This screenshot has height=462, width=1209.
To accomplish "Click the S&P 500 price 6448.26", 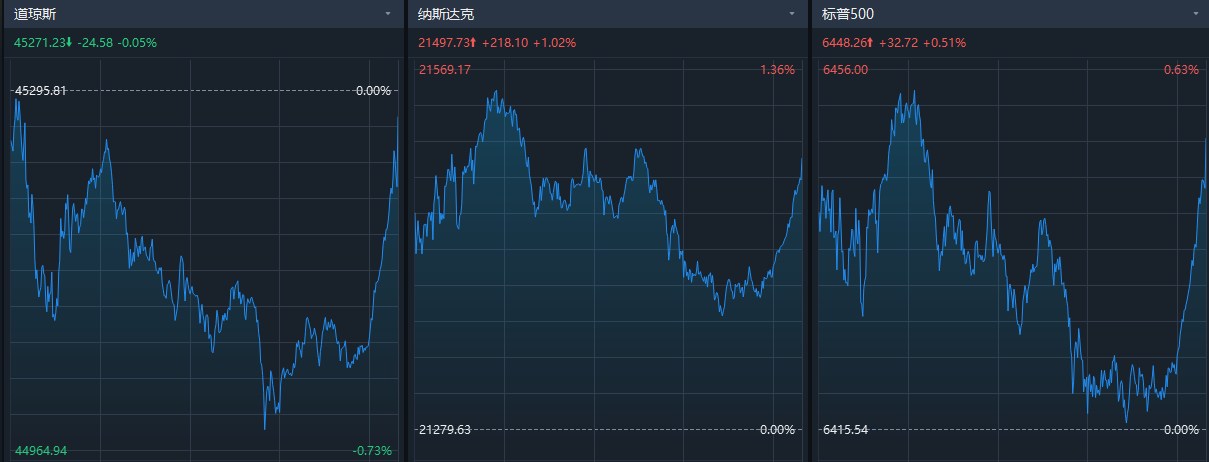I will tap(845, 42).
